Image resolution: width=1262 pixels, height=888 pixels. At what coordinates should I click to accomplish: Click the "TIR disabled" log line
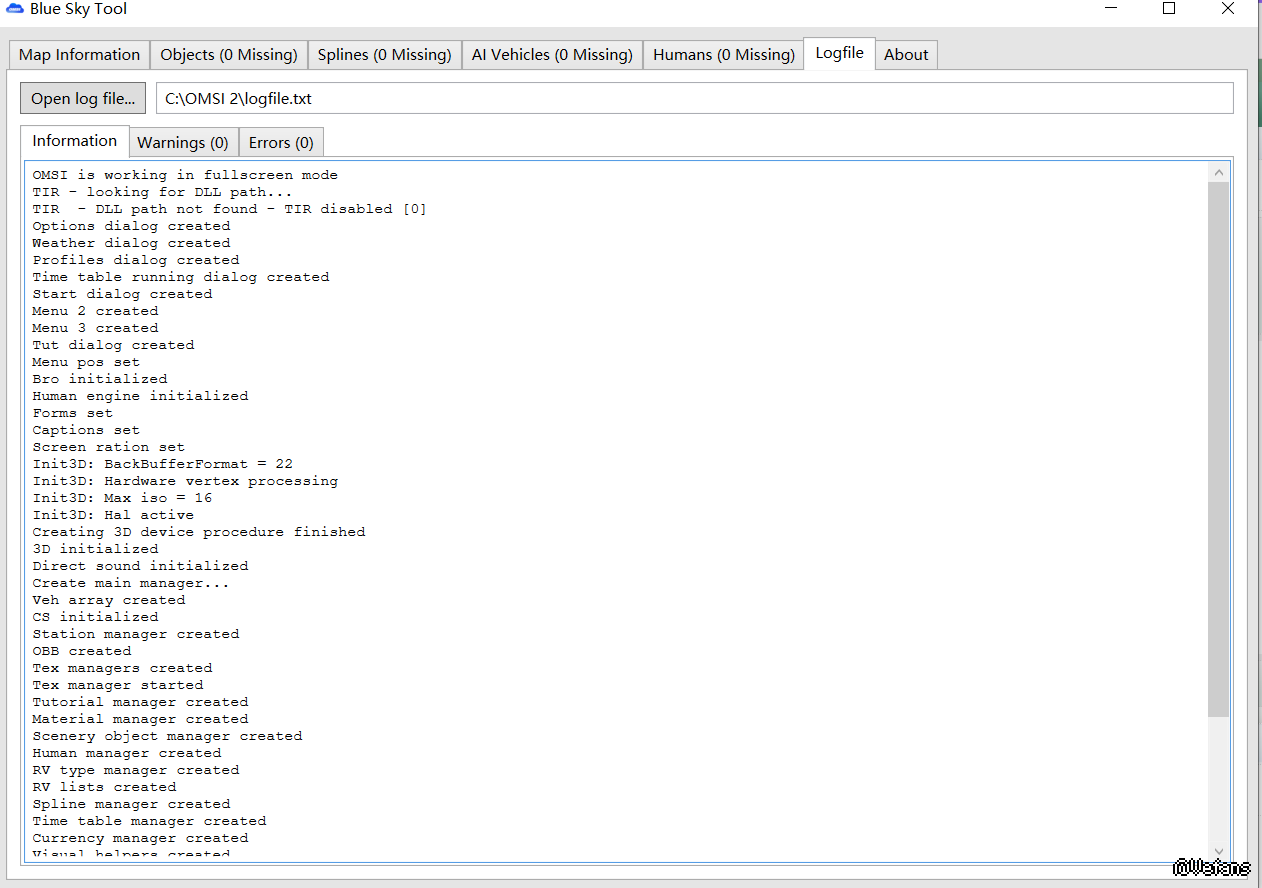(x=229, y=209)
